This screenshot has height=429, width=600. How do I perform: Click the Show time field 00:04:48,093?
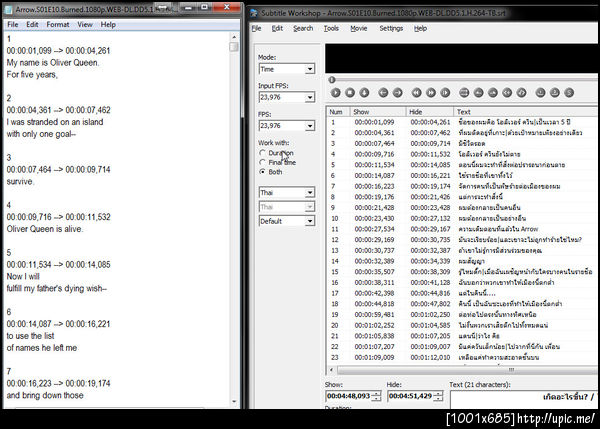coord(349,396)
